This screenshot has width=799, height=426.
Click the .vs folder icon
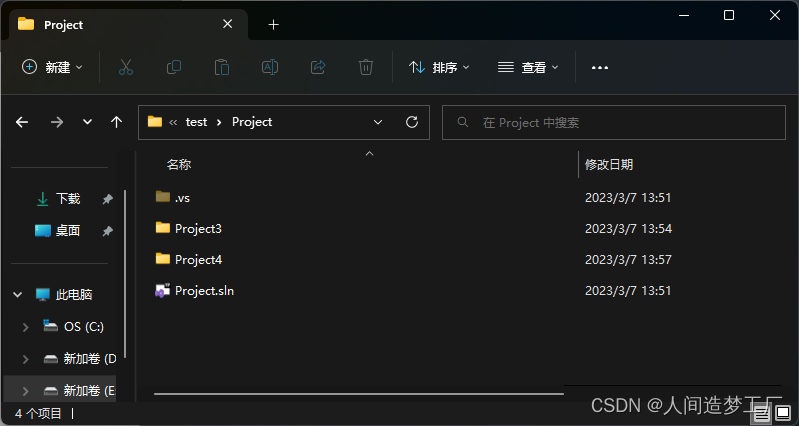pyautogui.click(x=163, y=196)
